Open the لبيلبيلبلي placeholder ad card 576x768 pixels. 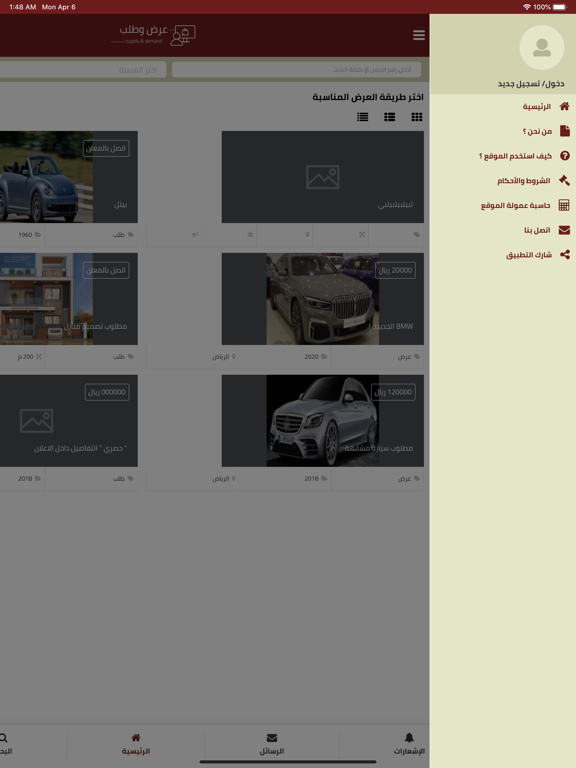pos(323,177)
